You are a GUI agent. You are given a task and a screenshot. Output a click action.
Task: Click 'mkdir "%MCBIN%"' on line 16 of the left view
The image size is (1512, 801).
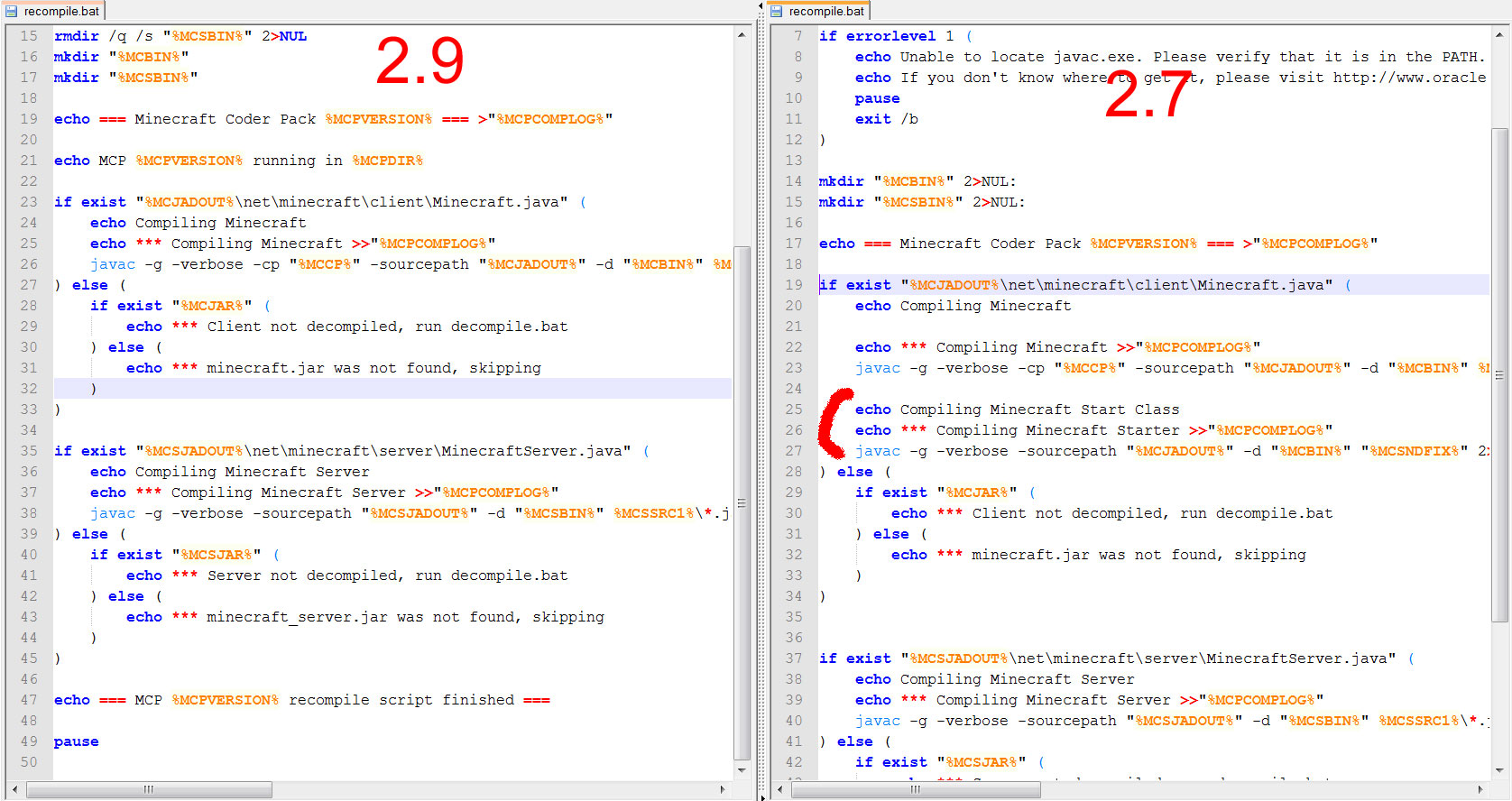click(122, 57)
